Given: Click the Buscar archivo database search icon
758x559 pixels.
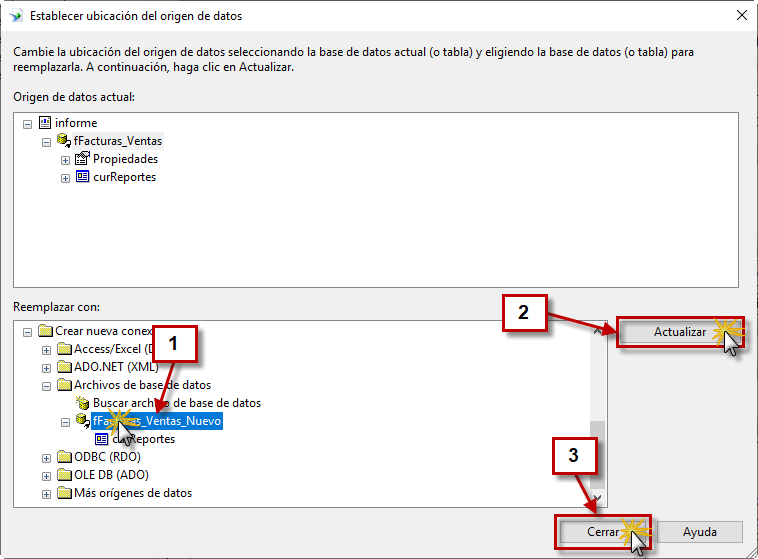Looking at the screenshot, I should [x=83, y=403].
